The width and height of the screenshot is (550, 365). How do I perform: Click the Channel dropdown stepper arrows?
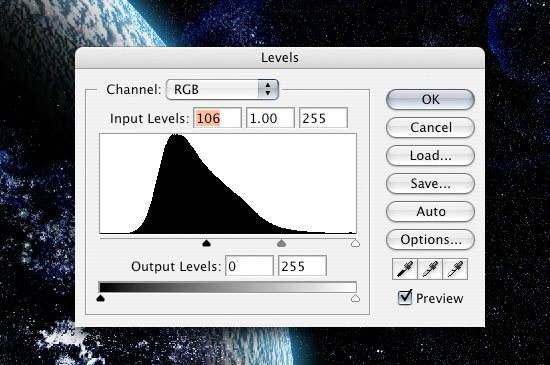(x=268, y=89)
